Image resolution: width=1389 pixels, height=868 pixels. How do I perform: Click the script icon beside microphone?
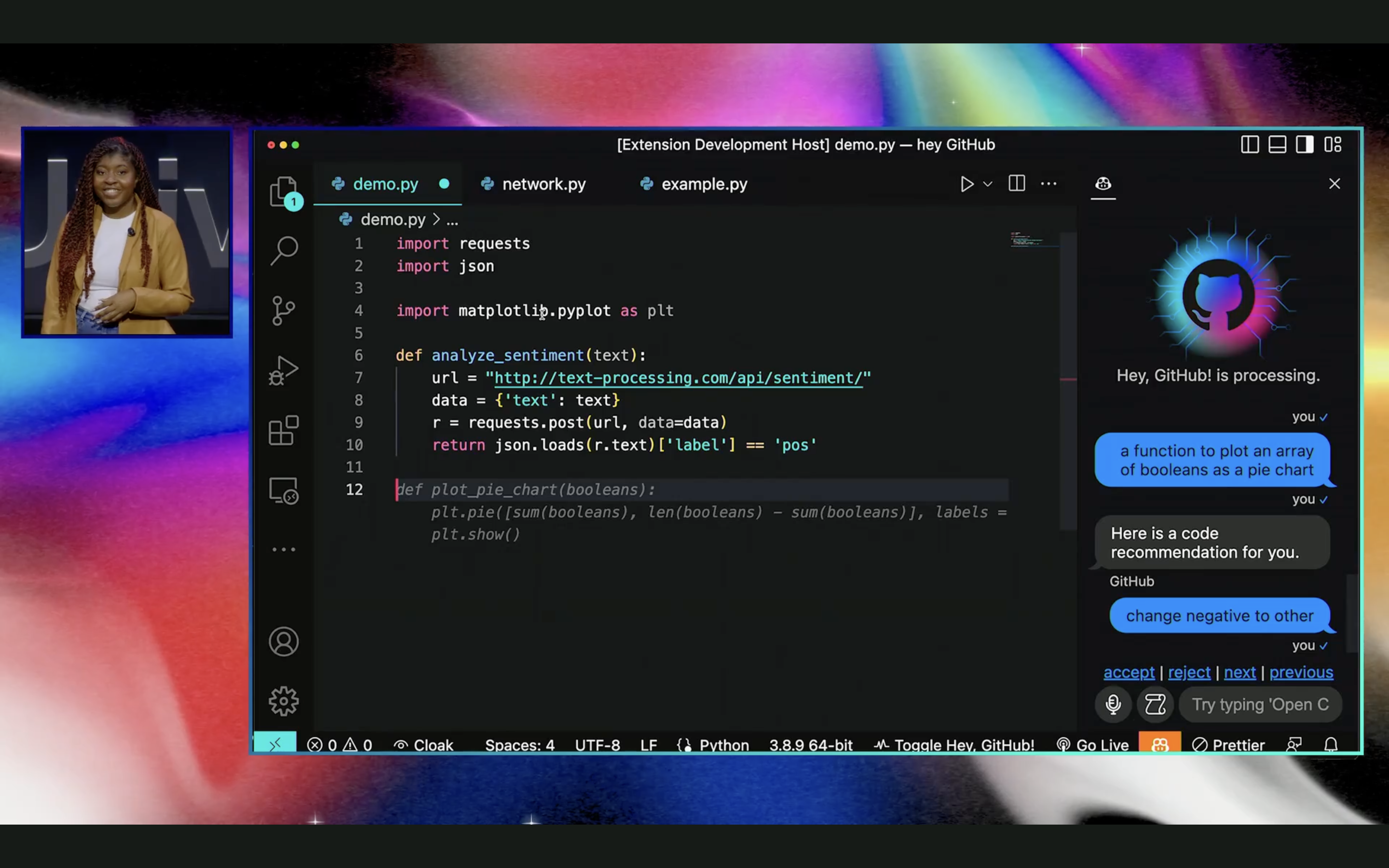coord(1155,704)
